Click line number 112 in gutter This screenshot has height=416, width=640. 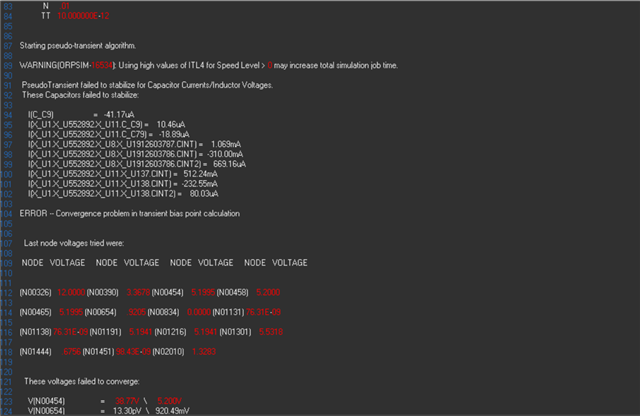[x=7, y=292]
